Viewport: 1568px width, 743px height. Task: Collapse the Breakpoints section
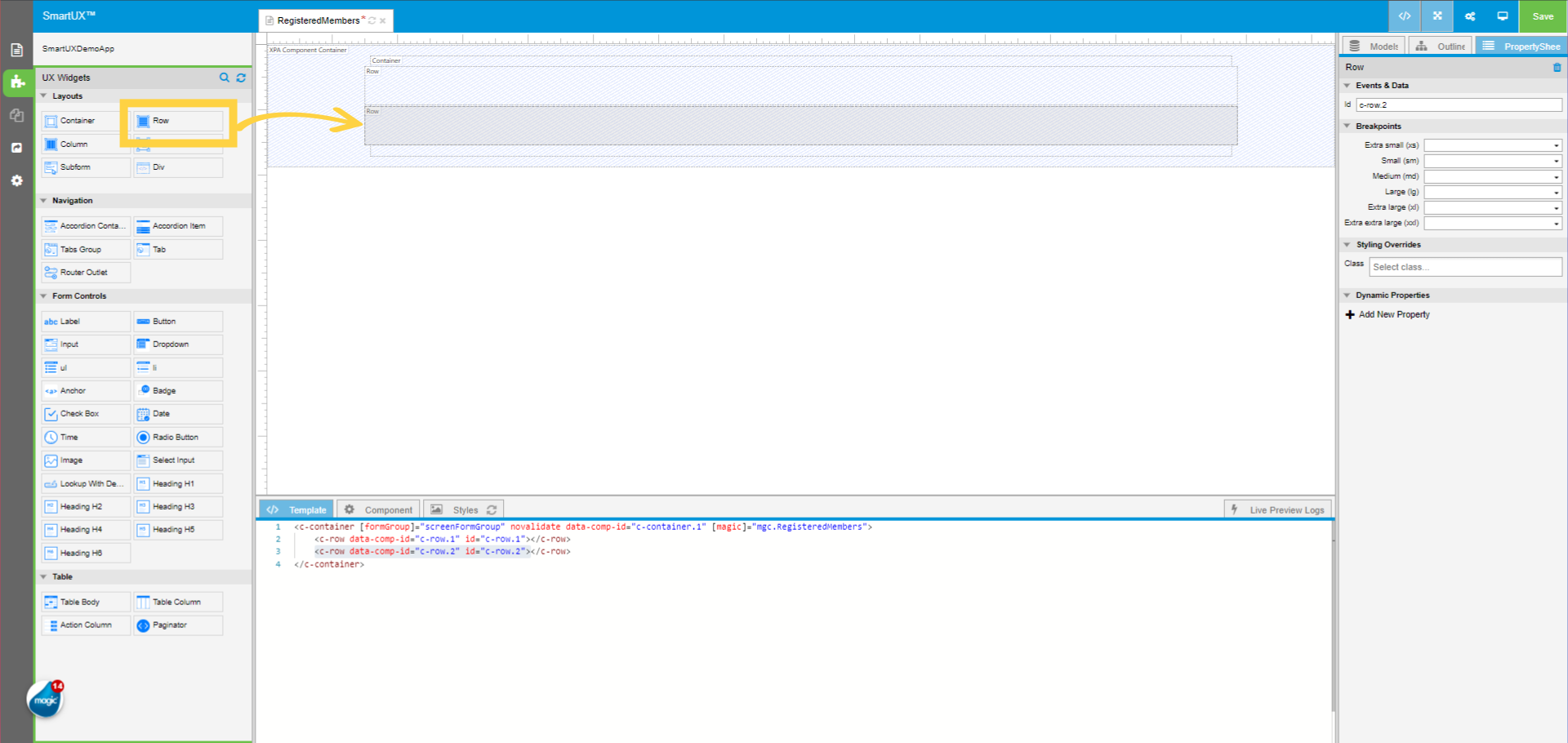[x=1347, y=127]
